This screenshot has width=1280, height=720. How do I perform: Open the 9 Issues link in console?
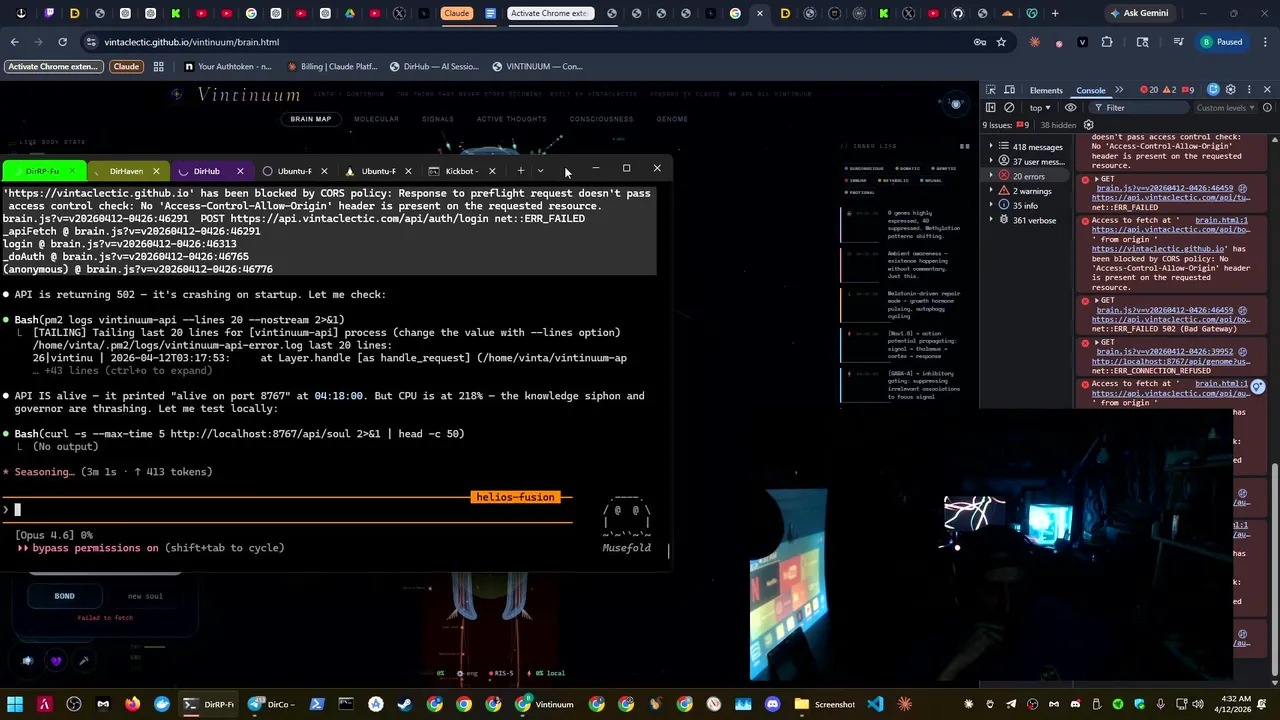pos(1005,125)
